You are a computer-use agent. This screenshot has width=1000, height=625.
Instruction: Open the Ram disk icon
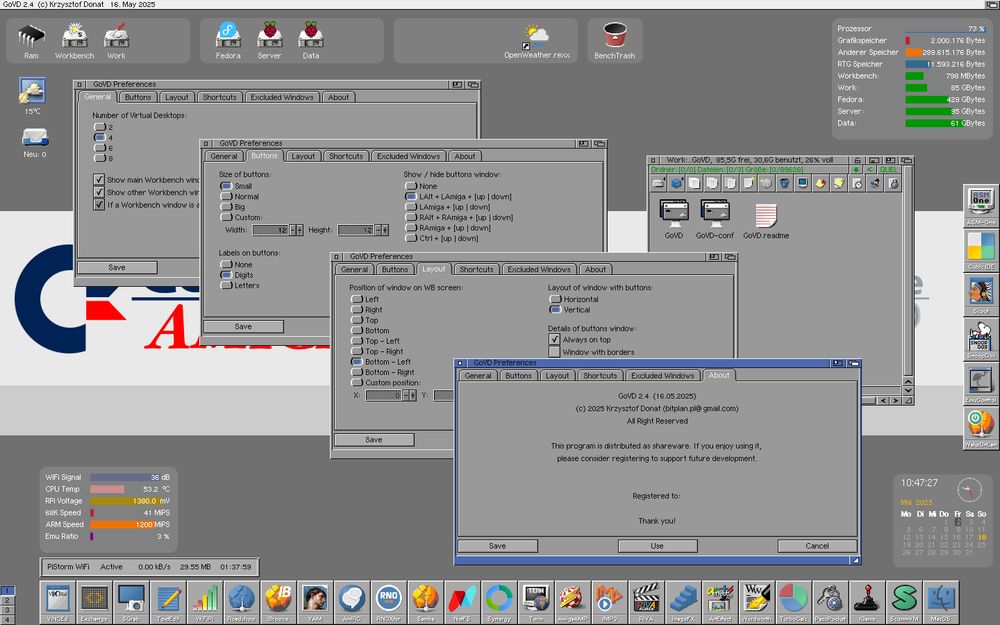click(x=31, y=36)
